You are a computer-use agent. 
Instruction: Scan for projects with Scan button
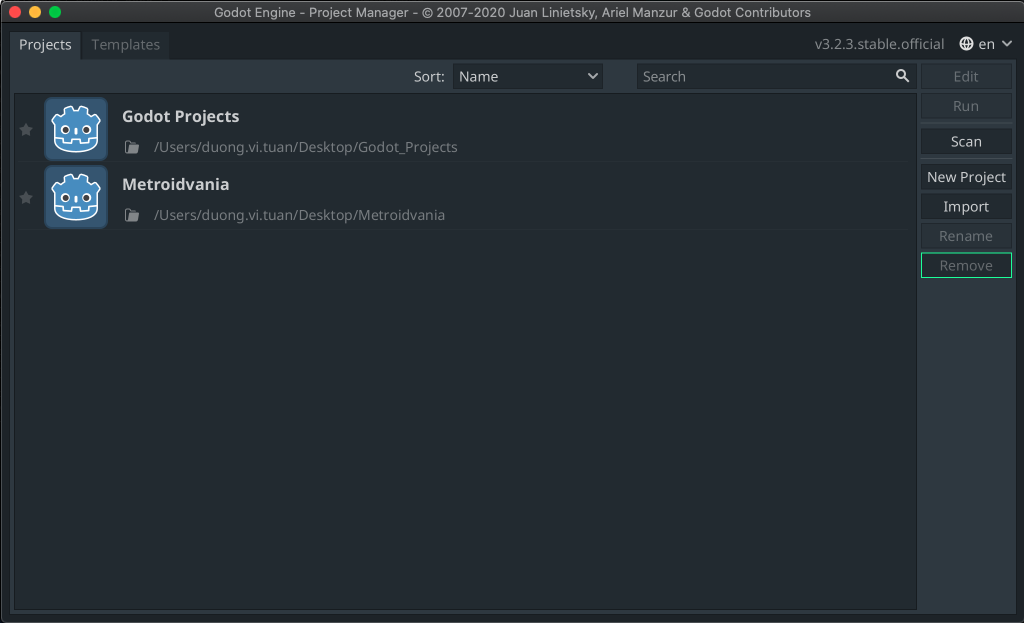point(966,141)
